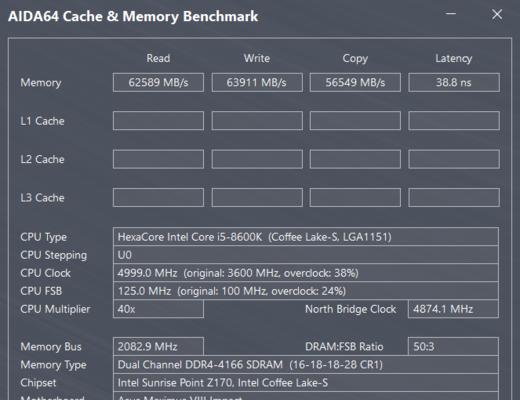
Task: Close the AIDA64 Cache & Memory Benchmark window
Action: (x=497, y=14)
